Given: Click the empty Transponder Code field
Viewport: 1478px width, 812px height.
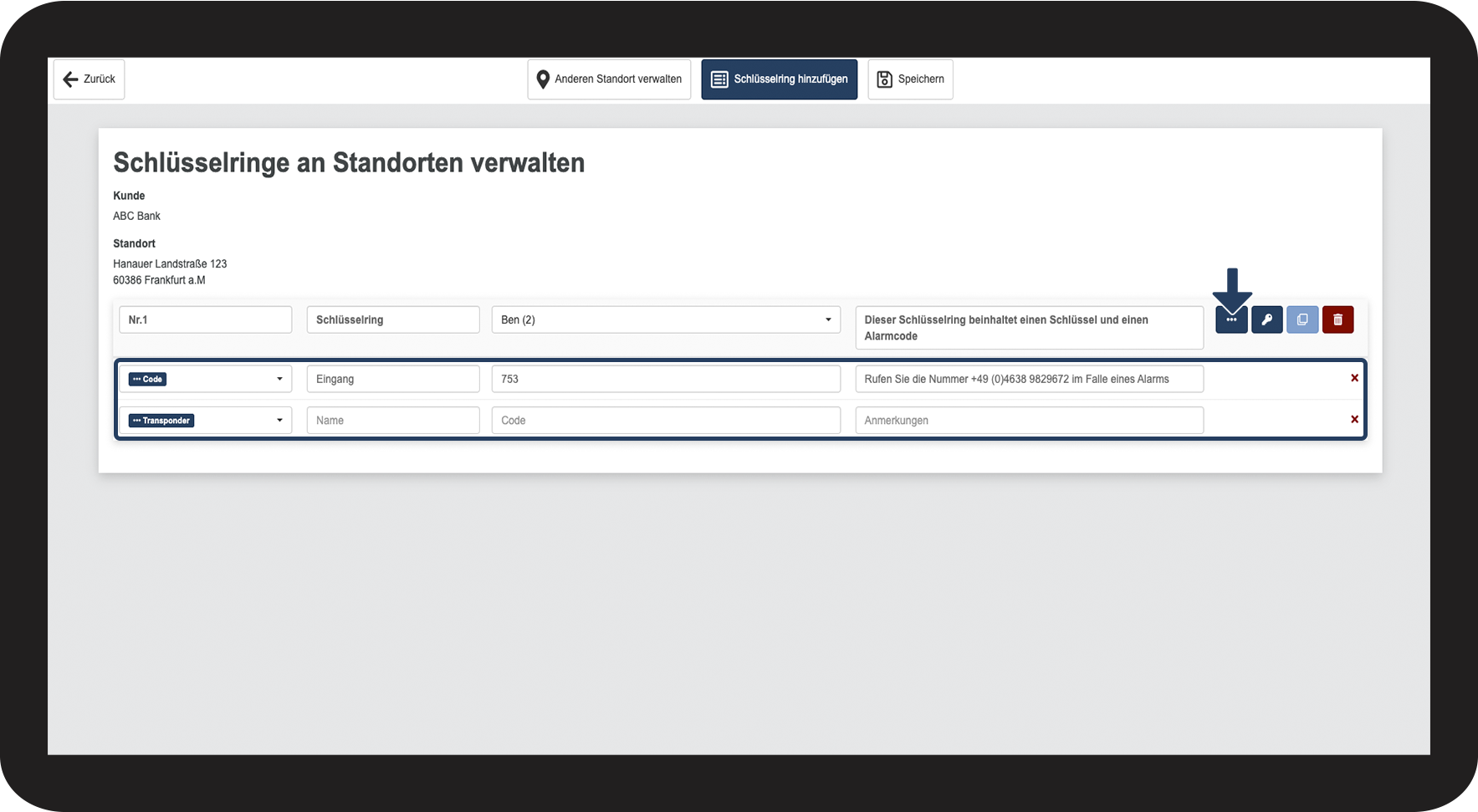Looking at the screenshot, I should point(666,421).
